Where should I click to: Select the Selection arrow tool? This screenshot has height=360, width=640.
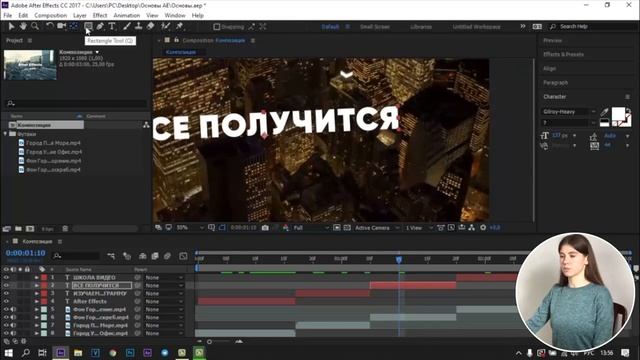11,26
